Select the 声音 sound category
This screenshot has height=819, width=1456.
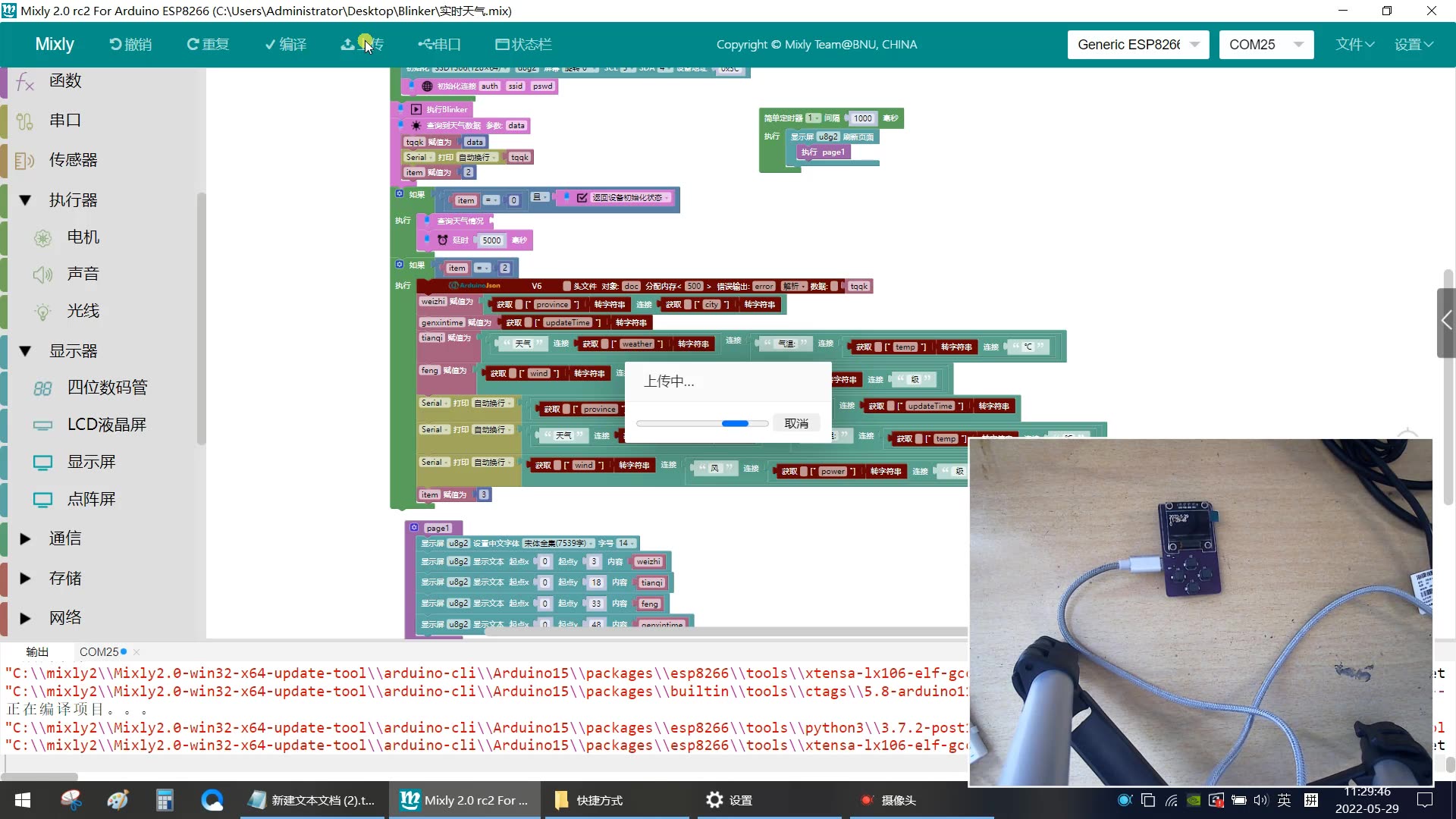point(83,274)
